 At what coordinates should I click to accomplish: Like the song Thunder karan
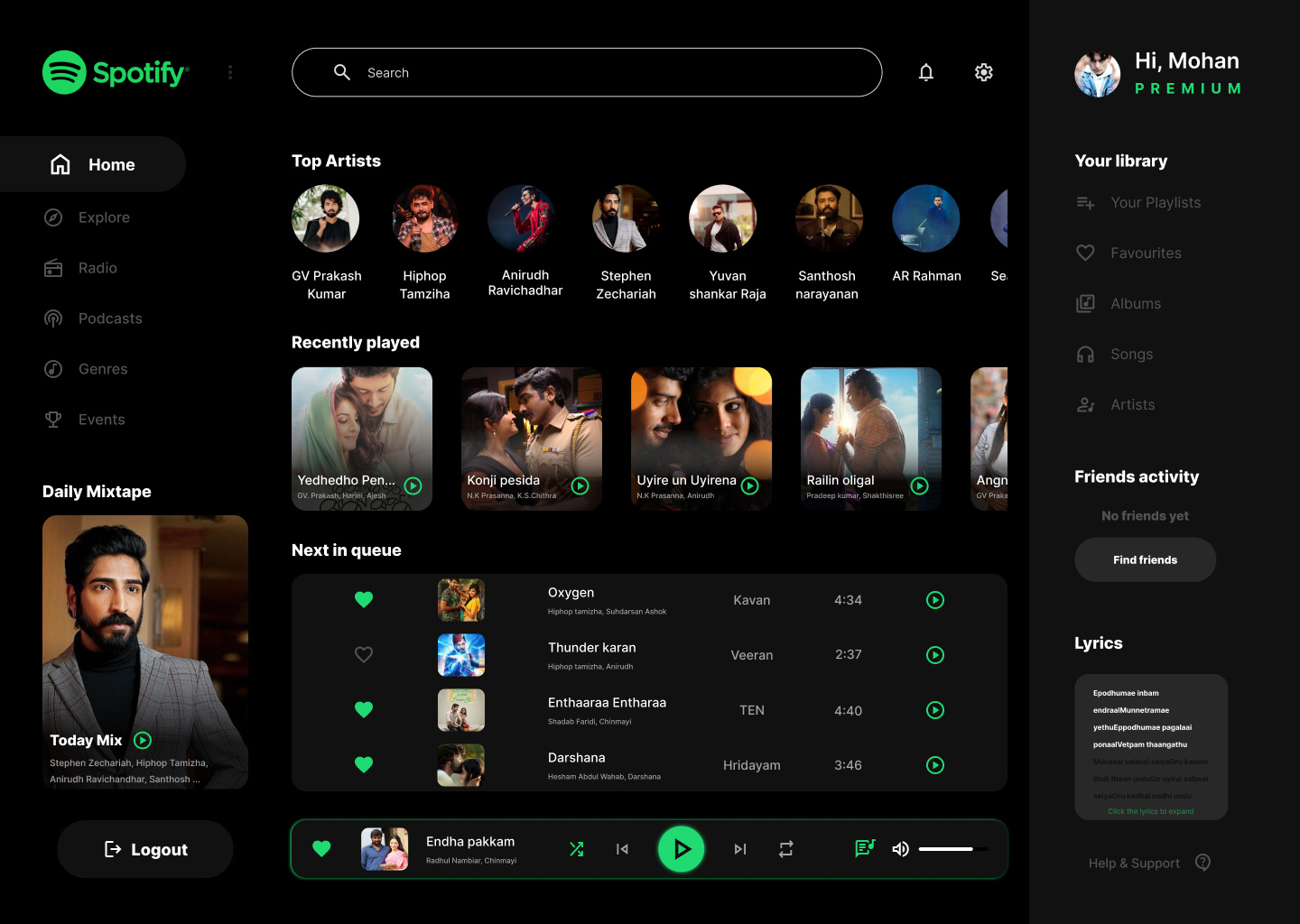click(x=364, y=654)
